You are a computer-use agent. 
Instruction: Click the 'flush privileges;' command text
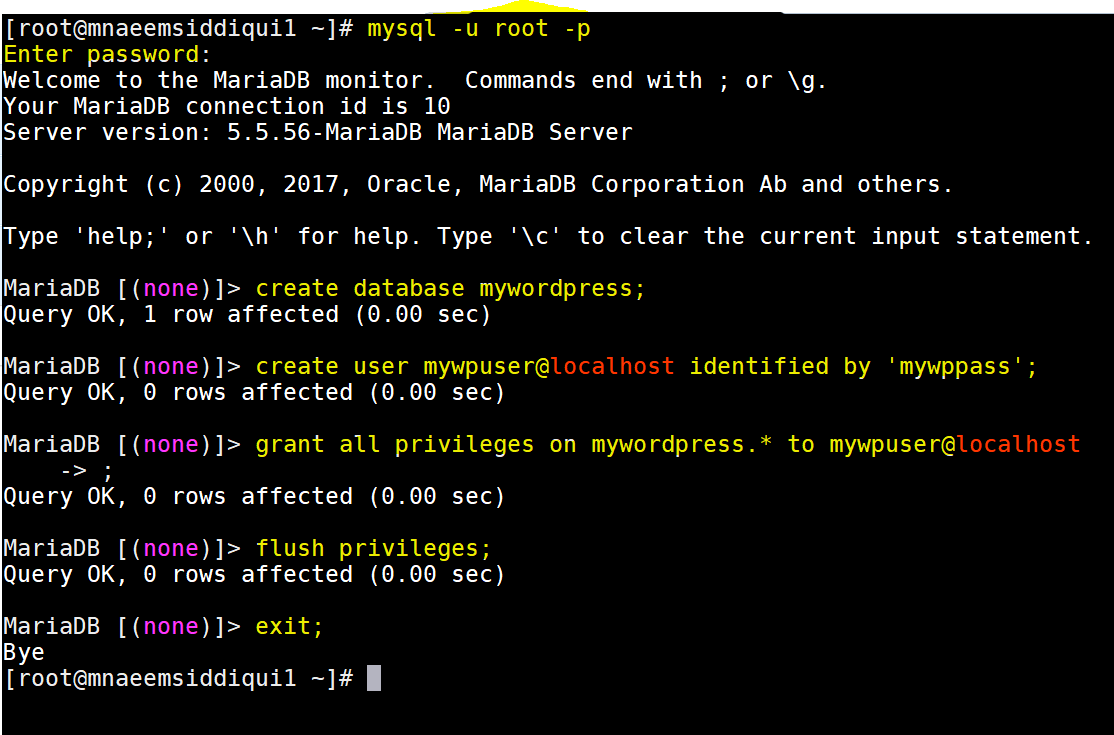373,548
